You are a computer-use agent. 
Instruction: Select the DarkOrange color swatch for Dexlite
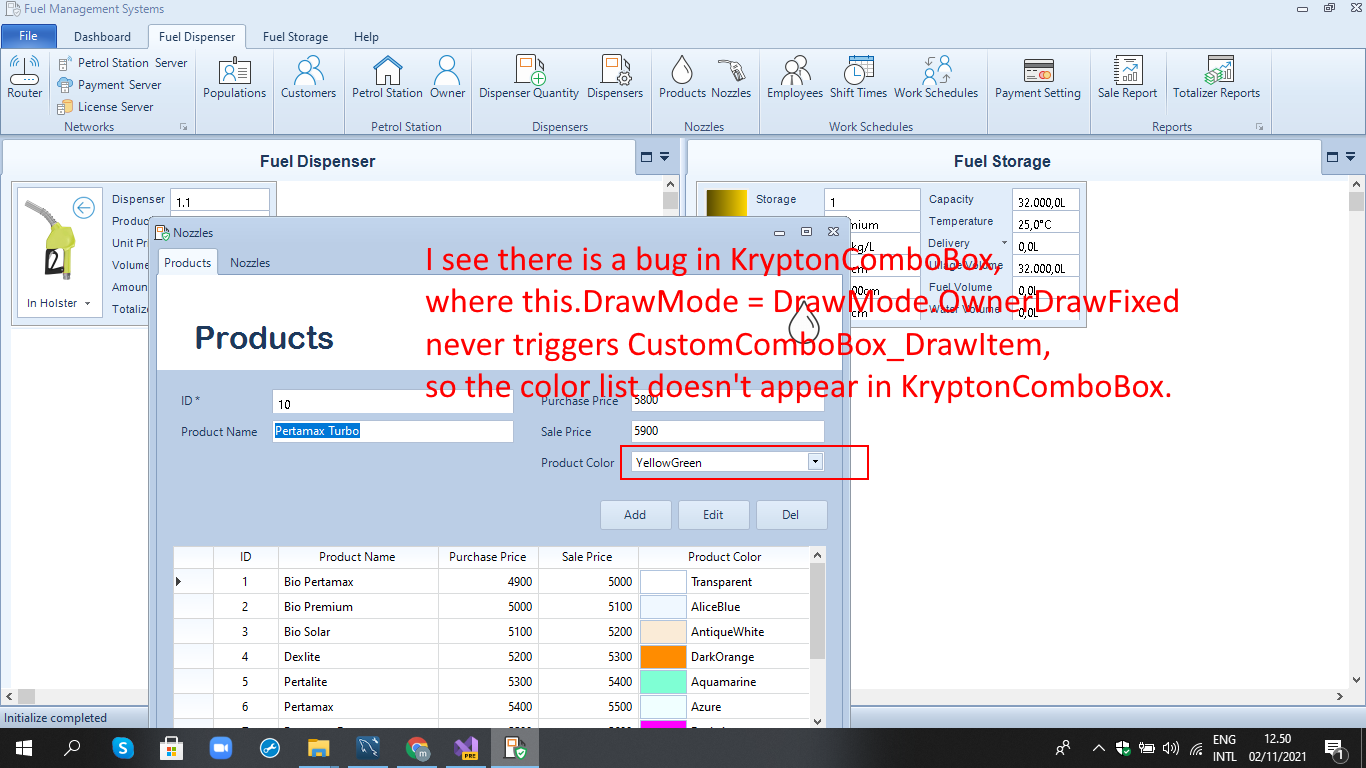(657, 656)
